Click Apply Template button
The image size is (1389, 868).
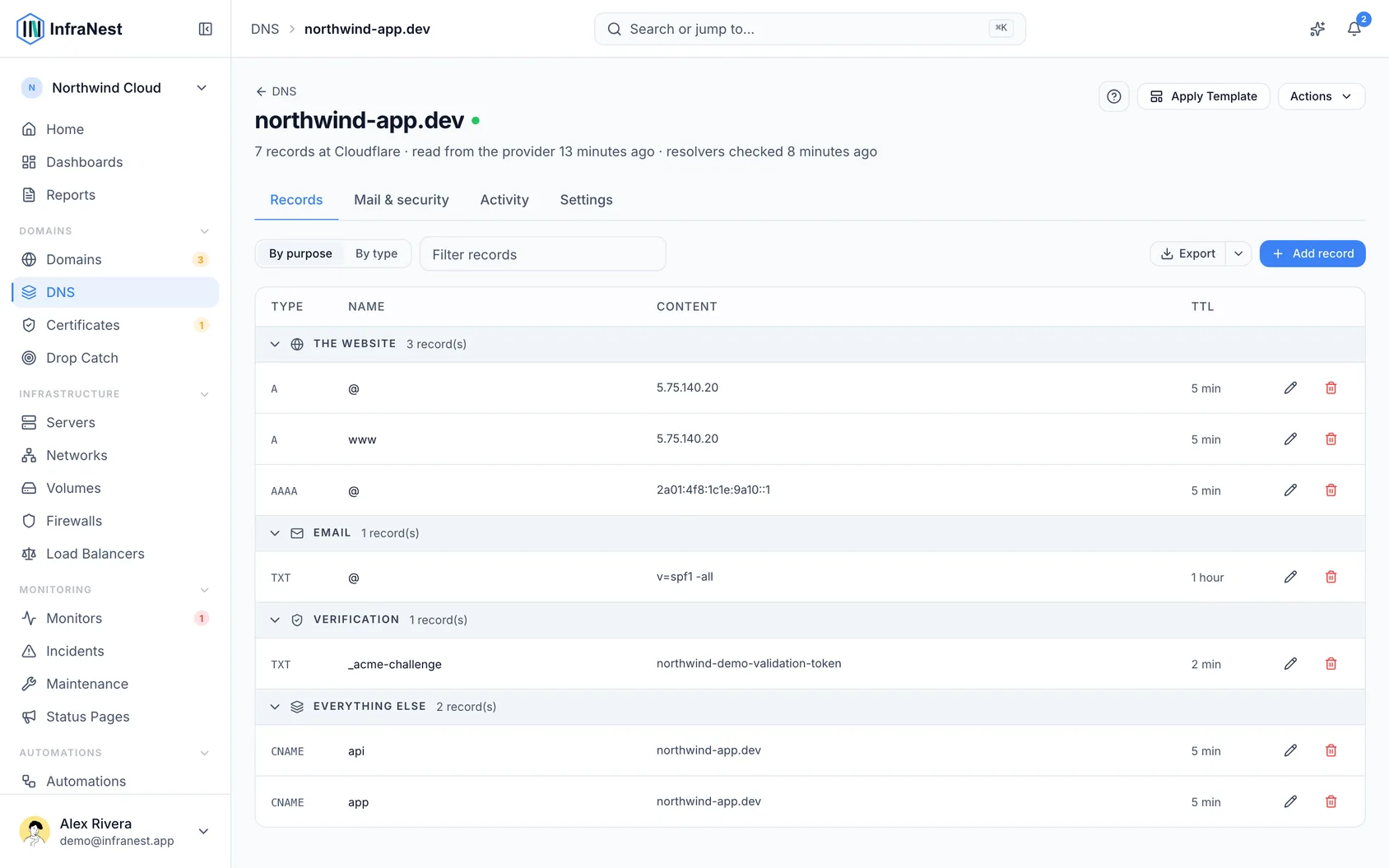pos(1203,96)
